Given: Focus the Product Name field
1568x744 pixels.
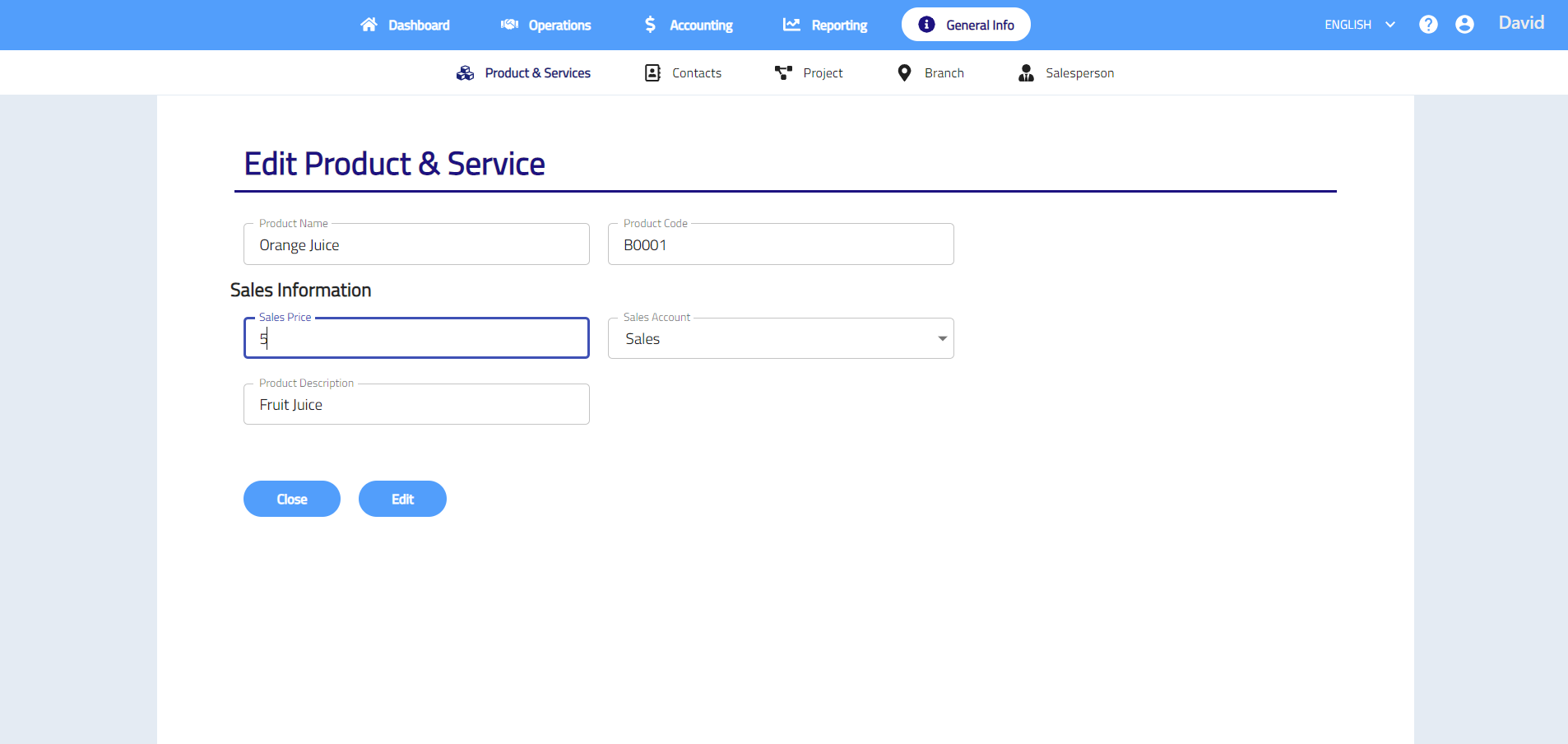Looking at the screenshot, I should tap(416, 245).
